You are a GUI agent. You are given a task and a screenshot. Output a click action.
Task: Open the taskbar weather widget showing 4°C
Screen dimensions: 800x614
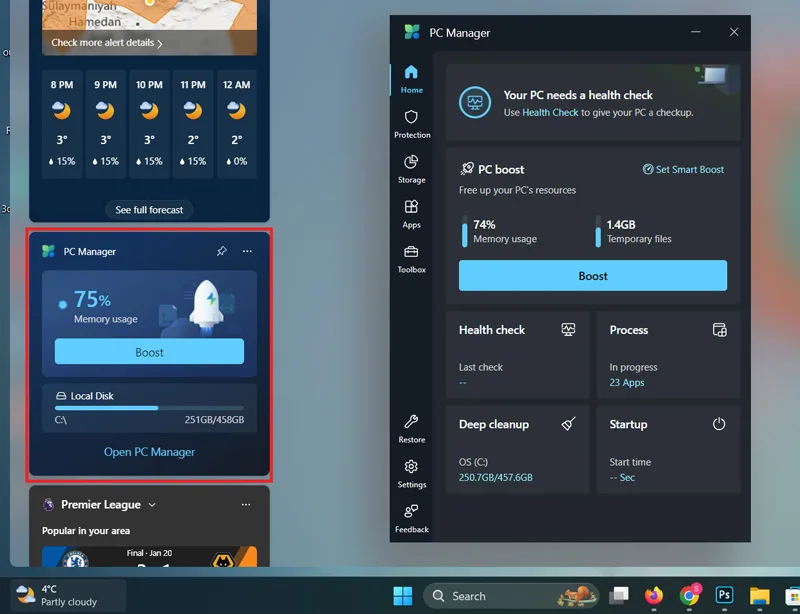[x=68, y=596]
